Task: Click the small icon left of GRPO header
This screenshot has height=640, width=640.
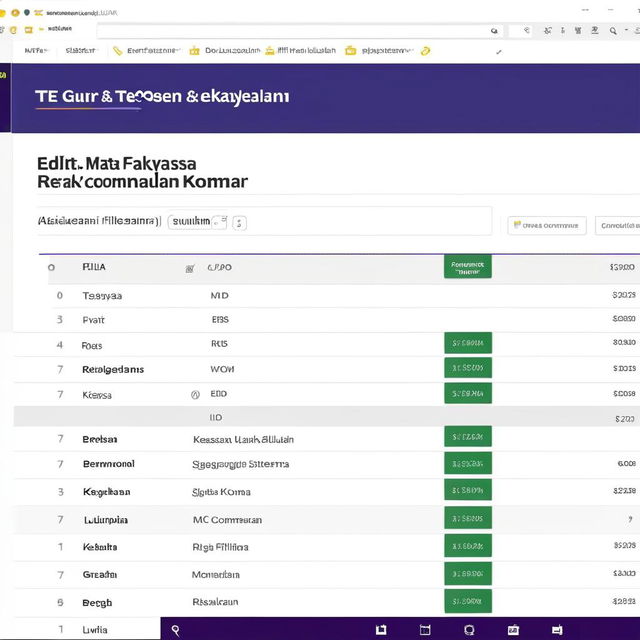Action: coord(189,269)
